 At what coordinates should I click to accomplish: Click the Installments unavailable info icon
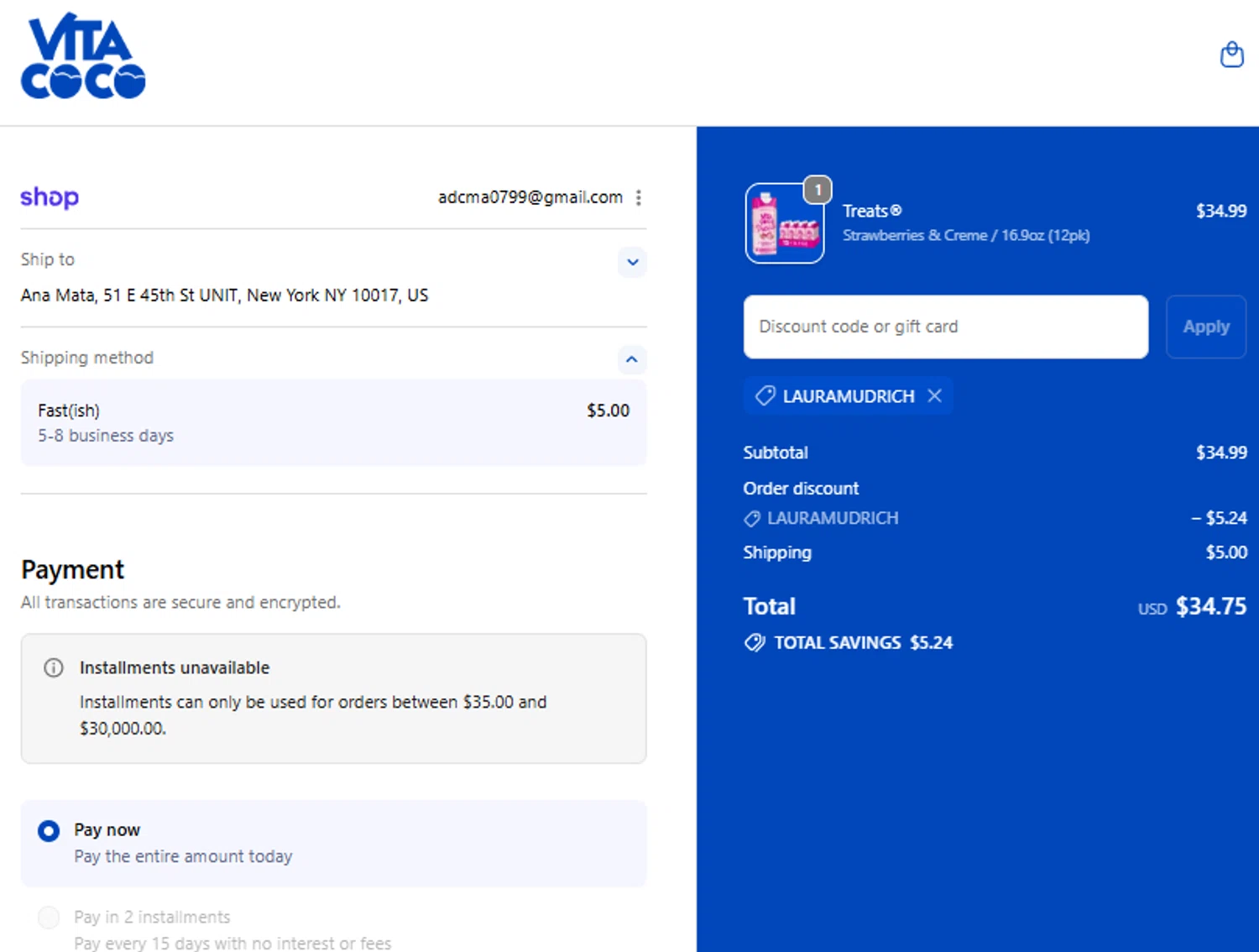pos(54,668)
